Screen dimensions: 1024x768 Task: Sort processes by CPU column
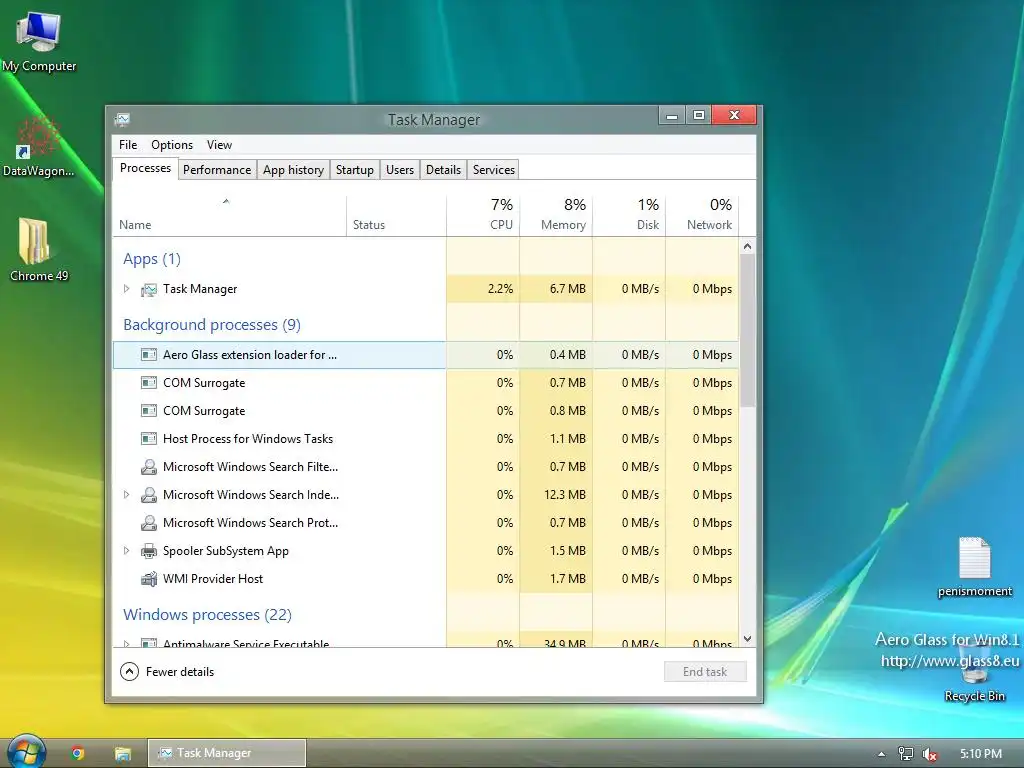483,216
